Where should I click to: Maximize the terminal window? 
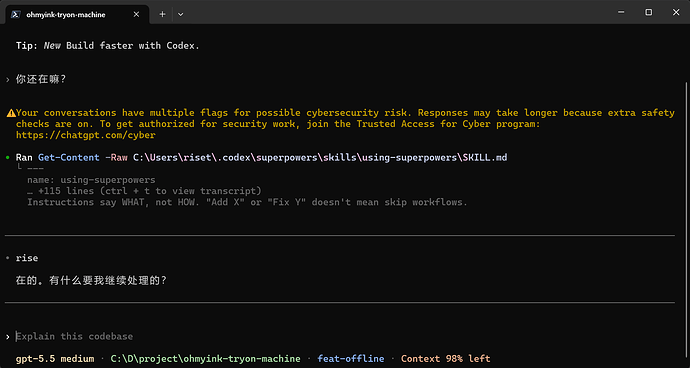[x=649, y=12]
